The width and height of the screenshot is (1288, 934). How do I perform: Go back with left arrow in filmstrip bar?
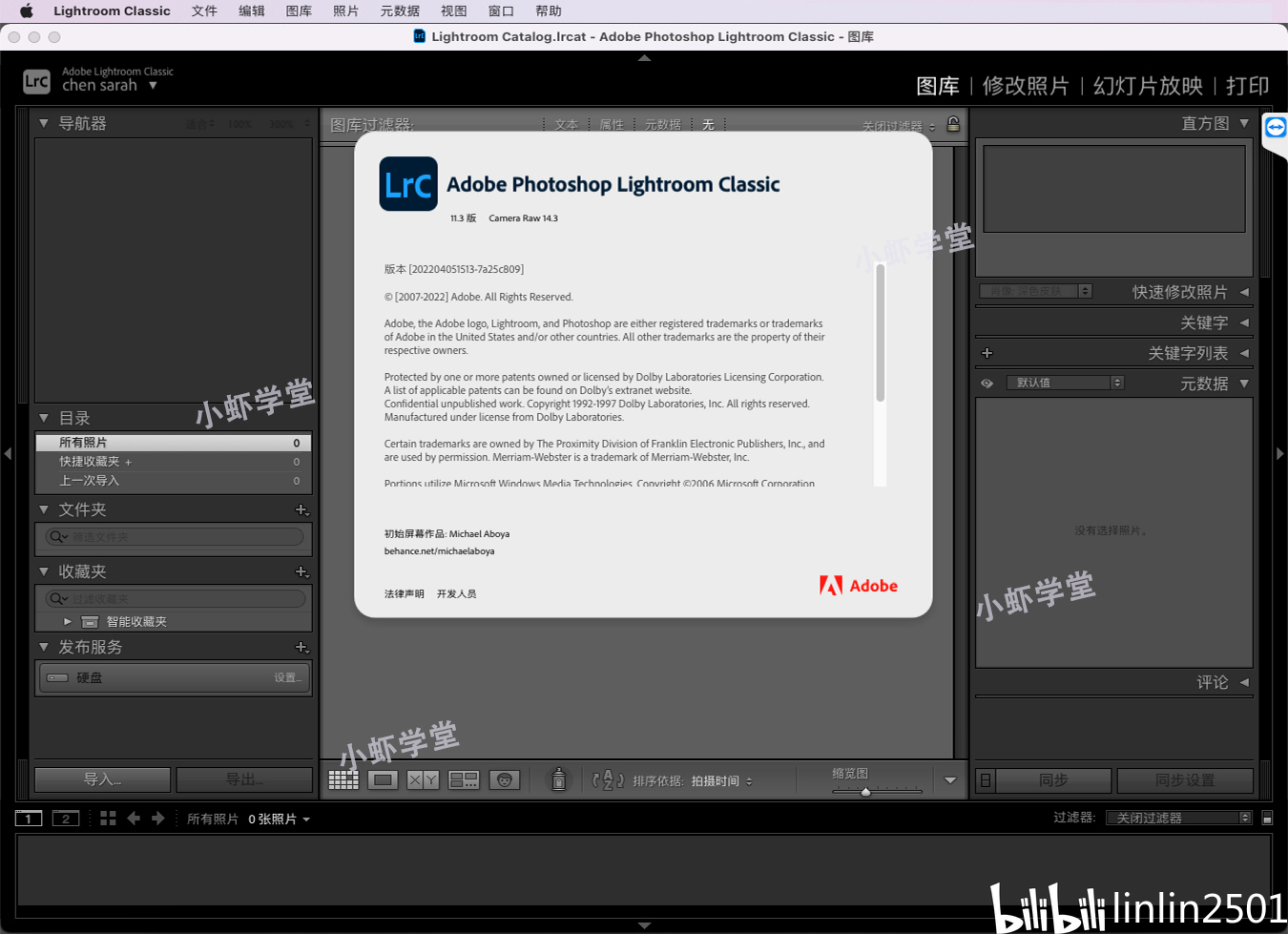point(134,819)
